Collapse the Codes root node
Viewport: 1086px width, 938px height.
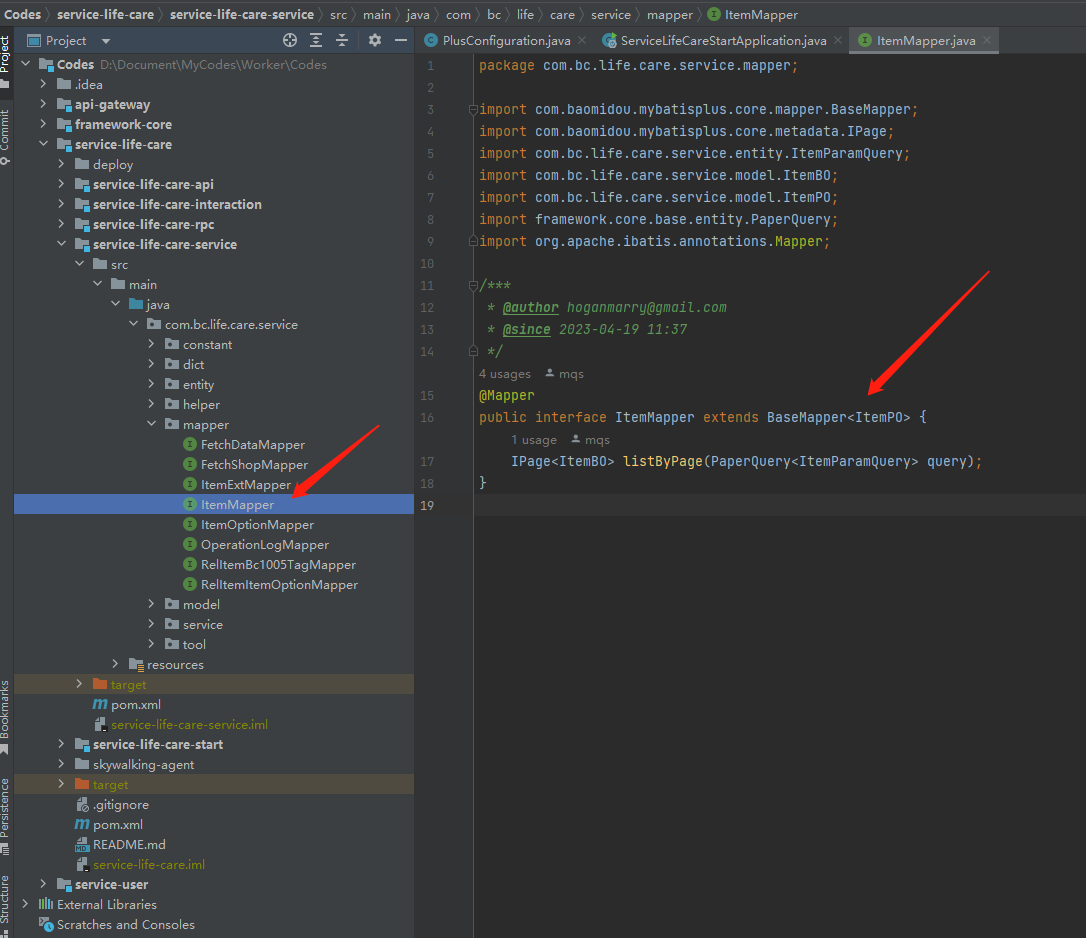pos(26,64)
